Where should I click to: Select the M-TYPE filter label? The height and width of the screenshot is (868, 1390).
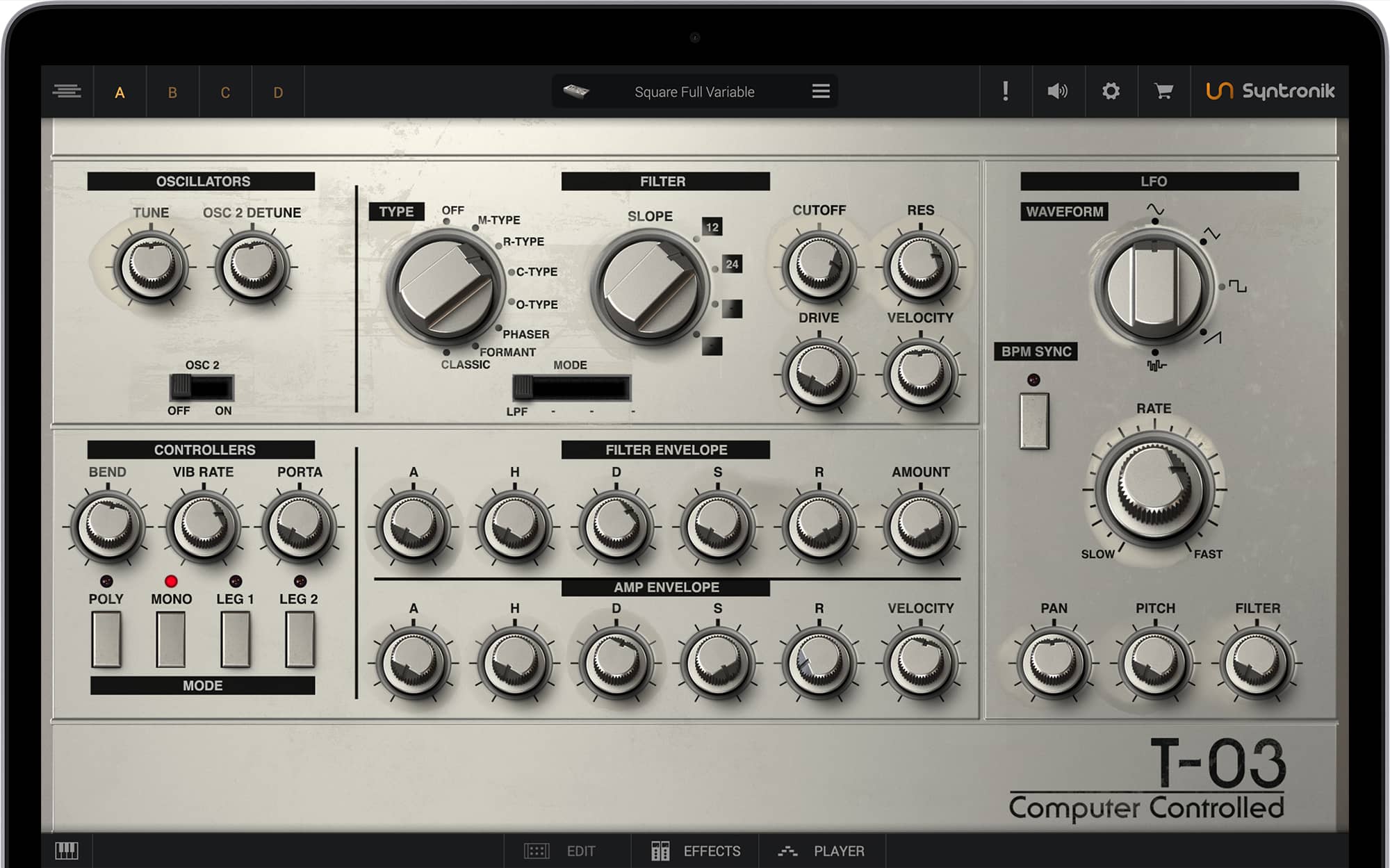point(499,220)
